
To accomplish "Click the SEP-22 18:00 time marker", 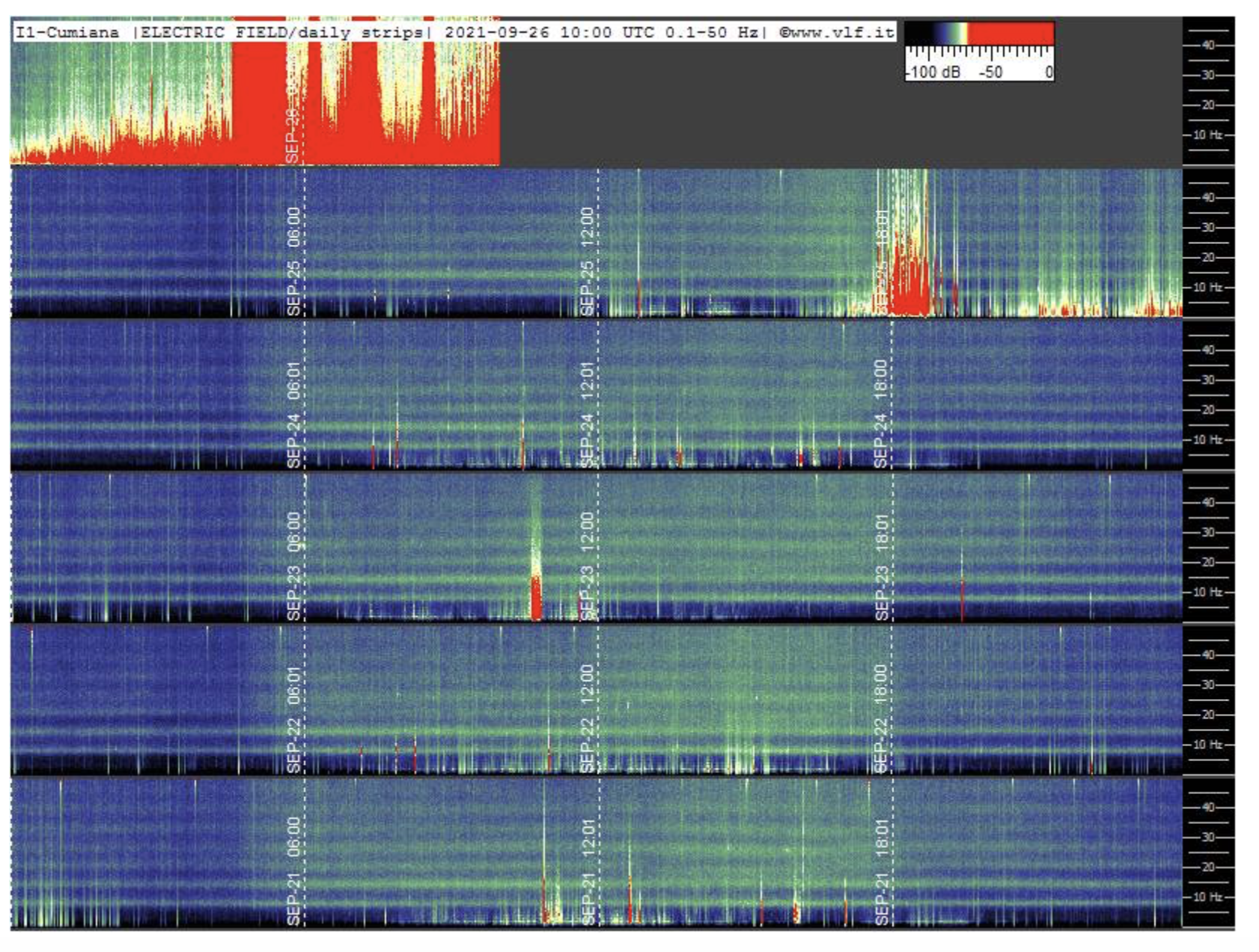I will [881, 718].
